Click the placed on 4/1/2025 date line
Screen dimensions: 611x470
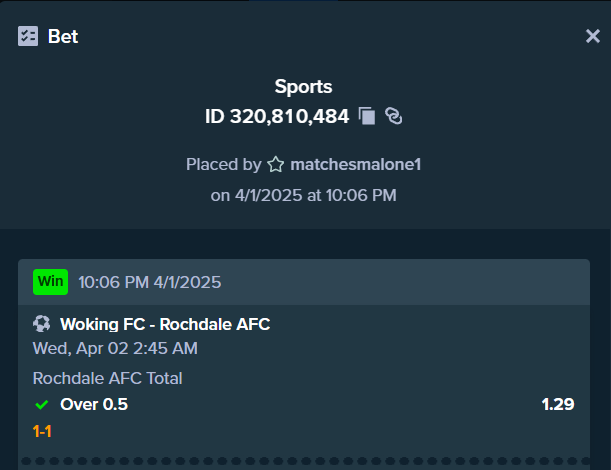[304, 195]
